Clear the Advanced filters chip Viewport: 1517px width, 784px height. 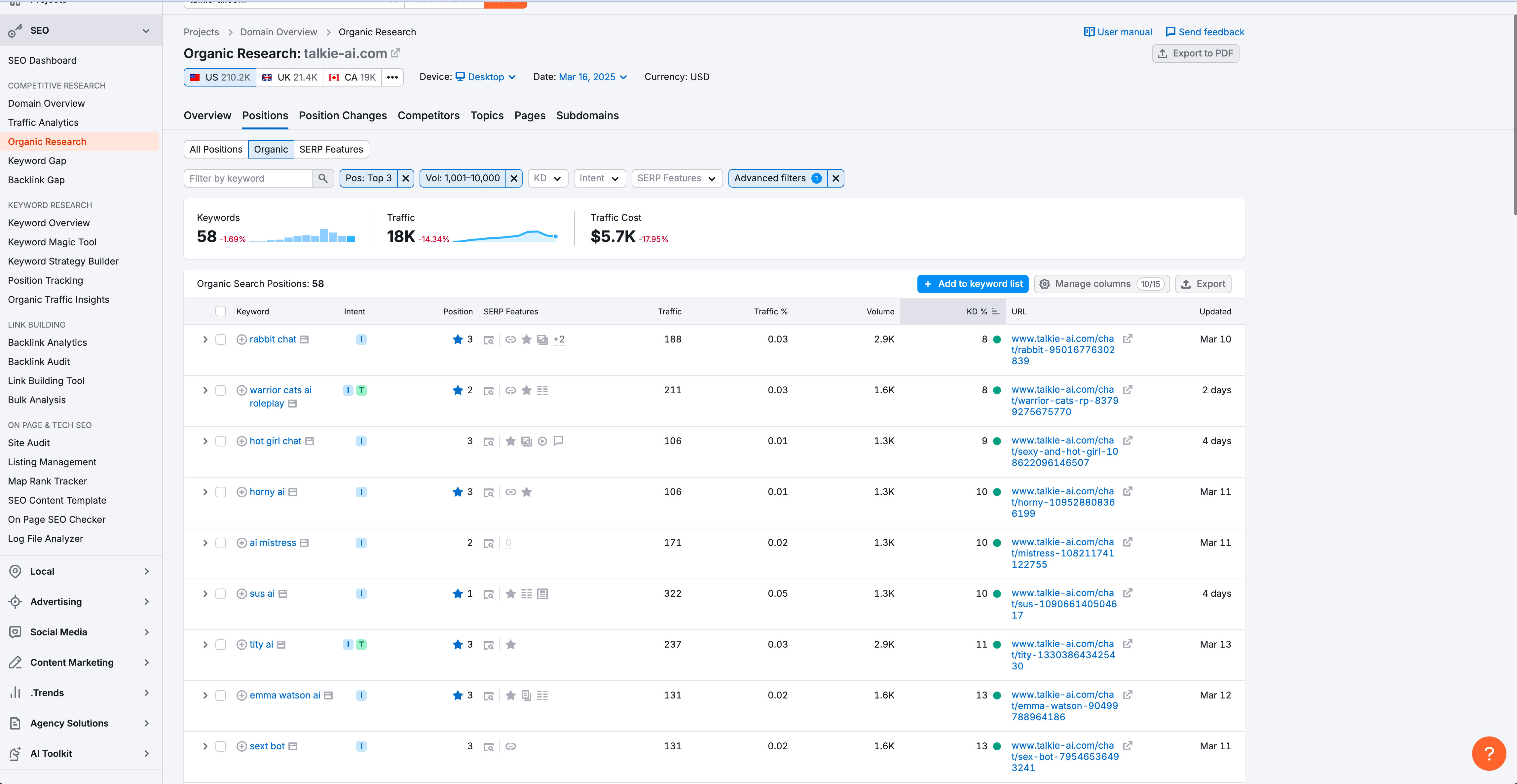click(x=836, y=178)
